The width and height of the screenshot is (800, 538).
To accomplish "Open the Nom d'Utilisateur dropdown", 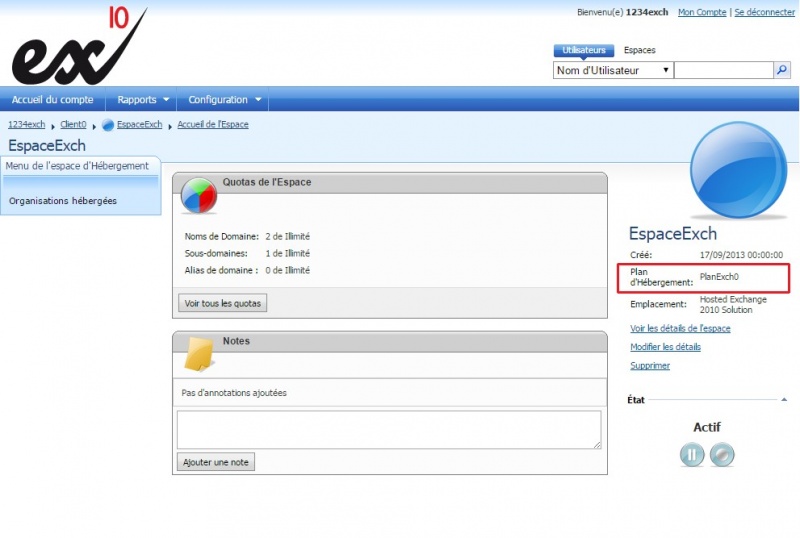I will point(612,71).
